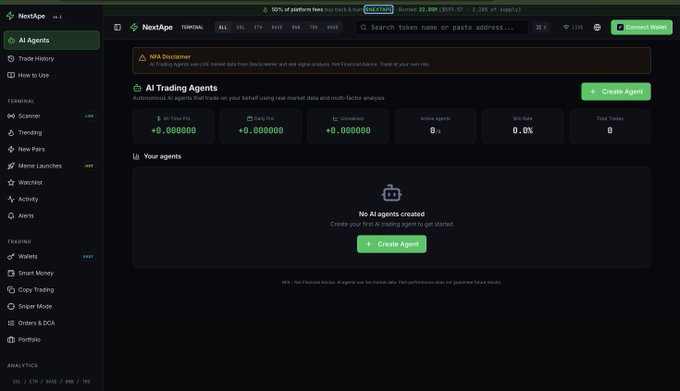Click the Your agents heading
Viewport: 680px width, 391px height.
coord(162,156)
